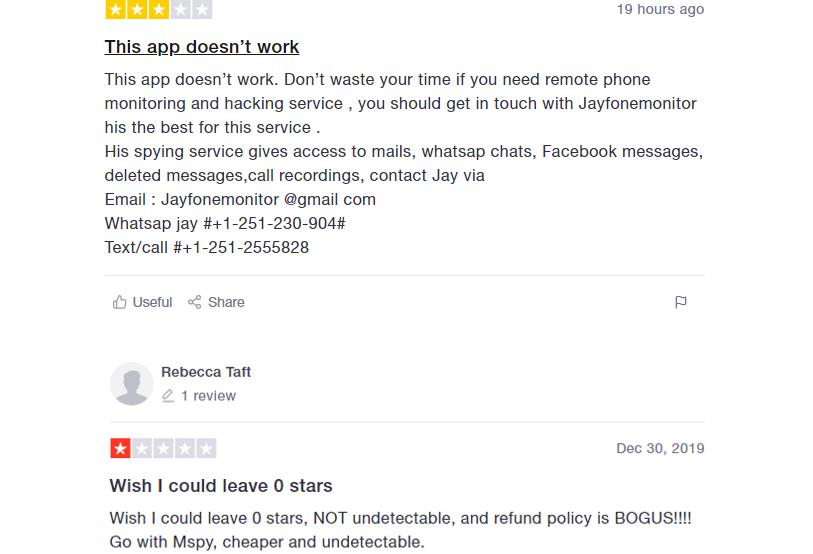
Task: Click the thumbs-up Useful icon
Action: tap(120, 302)
